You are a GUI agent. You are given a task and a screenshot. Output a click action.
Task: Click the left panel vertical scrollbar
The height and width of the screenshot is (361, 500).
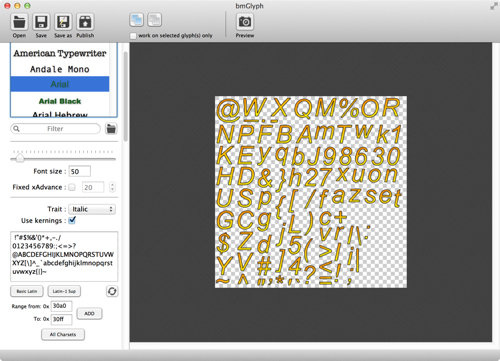click(126, 97)
